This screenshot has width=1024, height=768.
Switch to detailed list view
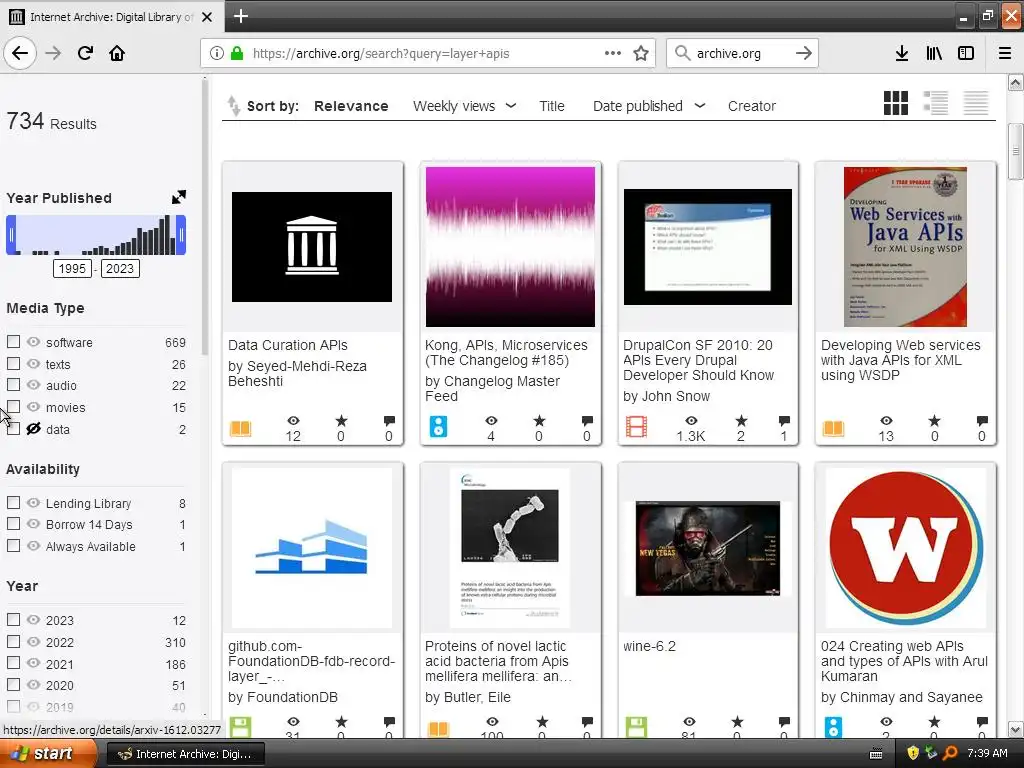click(936, 103)
